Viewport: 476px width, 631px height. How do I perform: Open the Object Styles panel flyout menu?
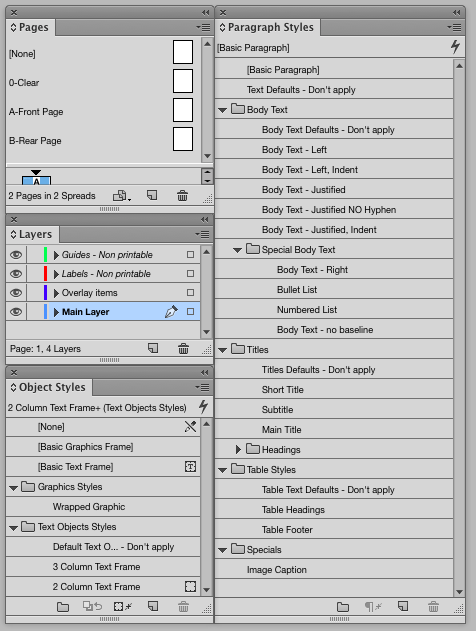(x=202, y=387)
